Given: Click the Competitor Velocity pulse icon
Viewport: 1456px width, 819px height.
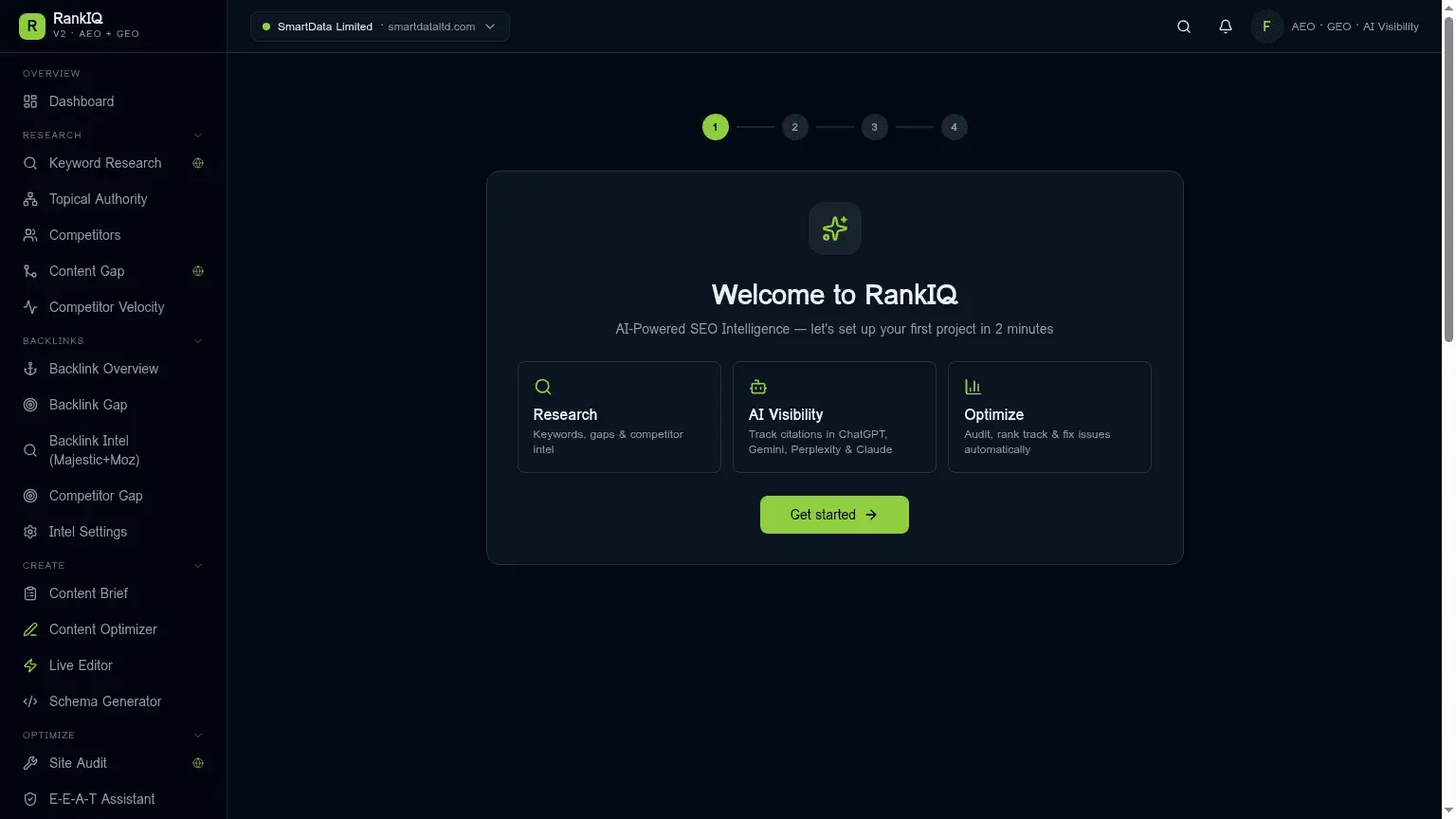Looking at the screenshot, I should click(x=30, y=307).
